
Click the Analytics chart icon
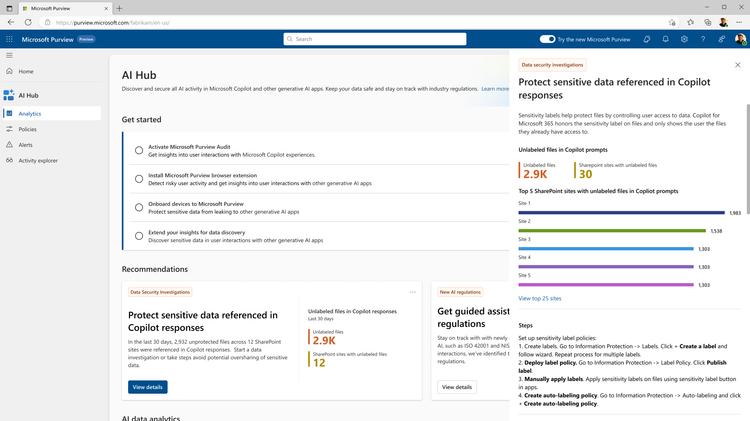pos(9,113)
